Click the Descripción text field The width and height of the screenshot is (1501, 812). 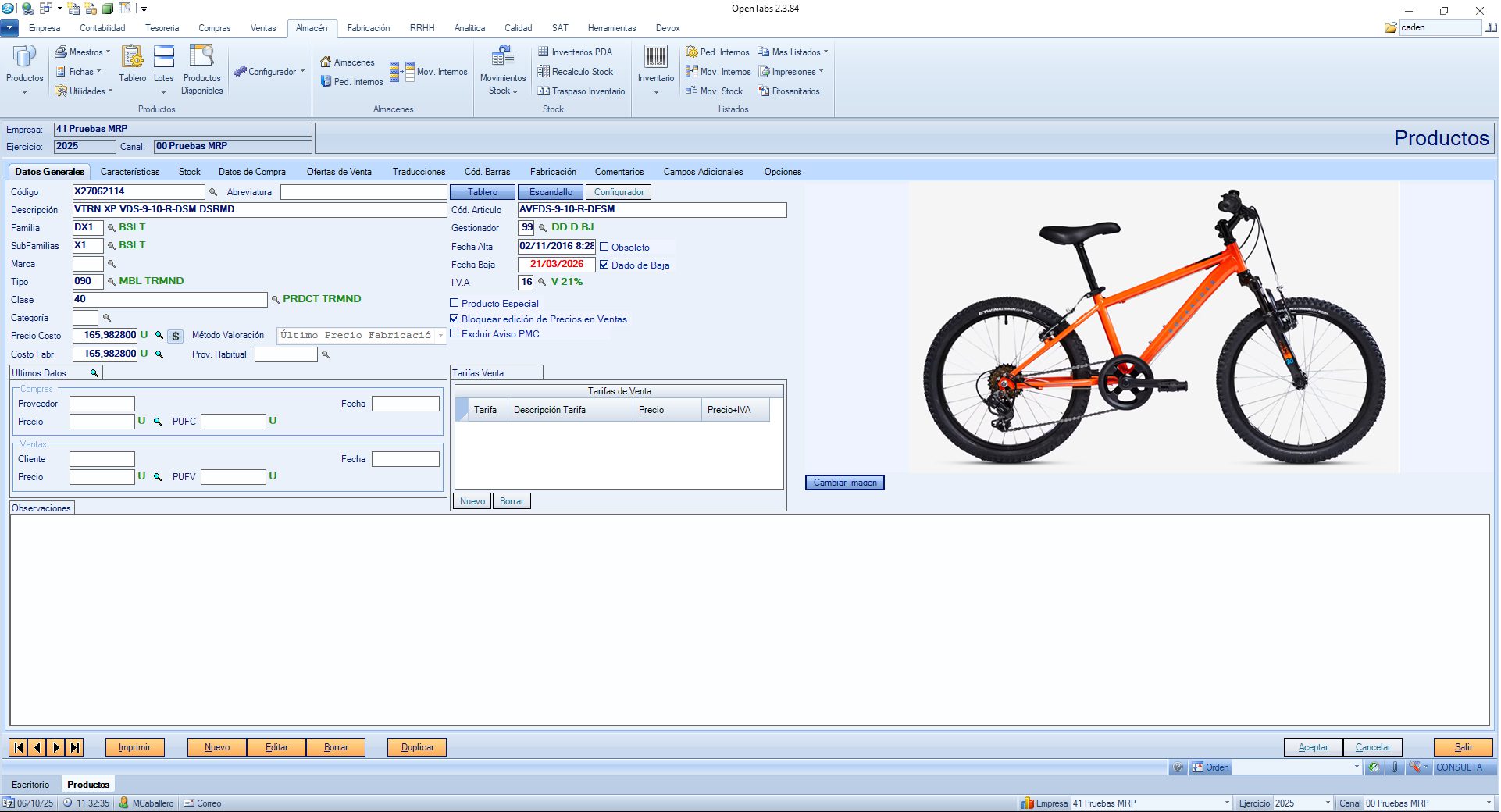[x=258, y=210]
